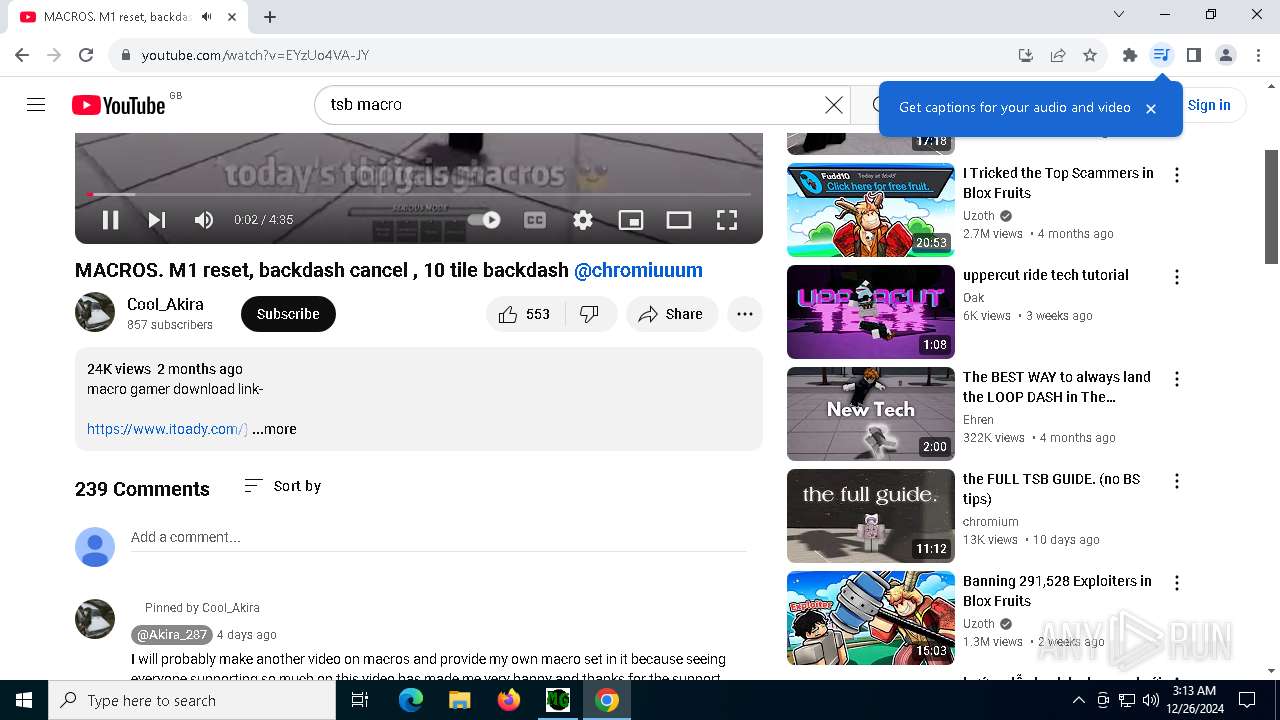
Task: Open comments Sort by menu
Action: click(283, 486)
